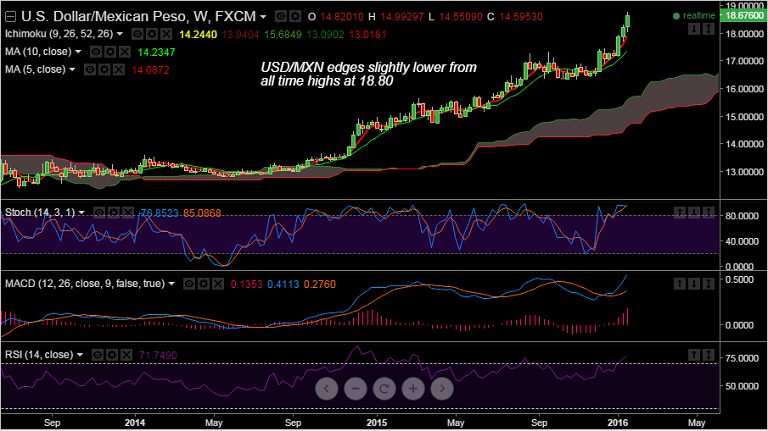Hide the Ichimoku indicator with its eye icon
Viewport: 768px width, 431px height.
click(x=138, y=34)
